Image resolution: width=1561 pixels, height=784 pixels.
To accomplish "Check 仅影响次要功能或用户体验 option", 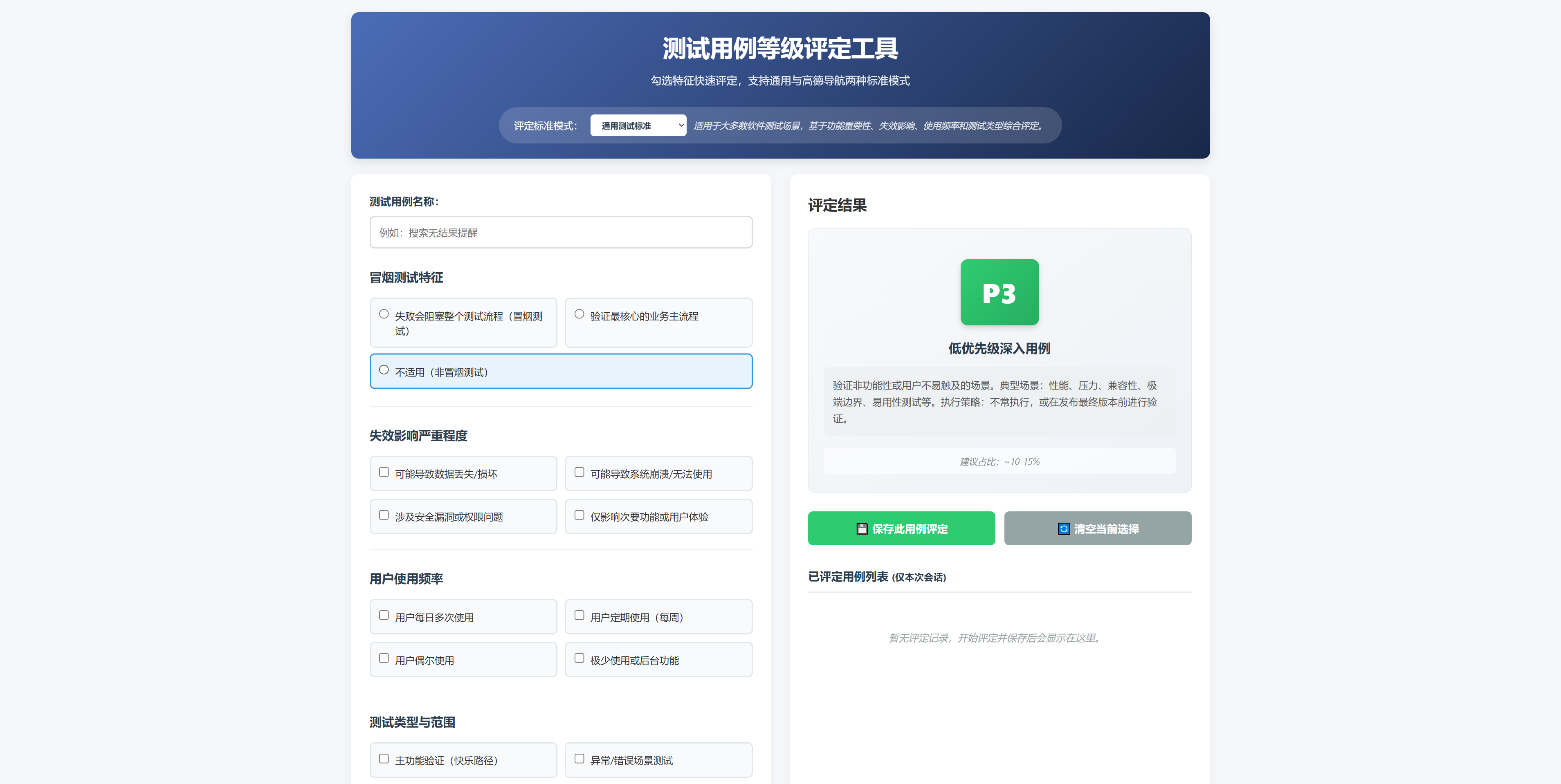I will 579,515.
